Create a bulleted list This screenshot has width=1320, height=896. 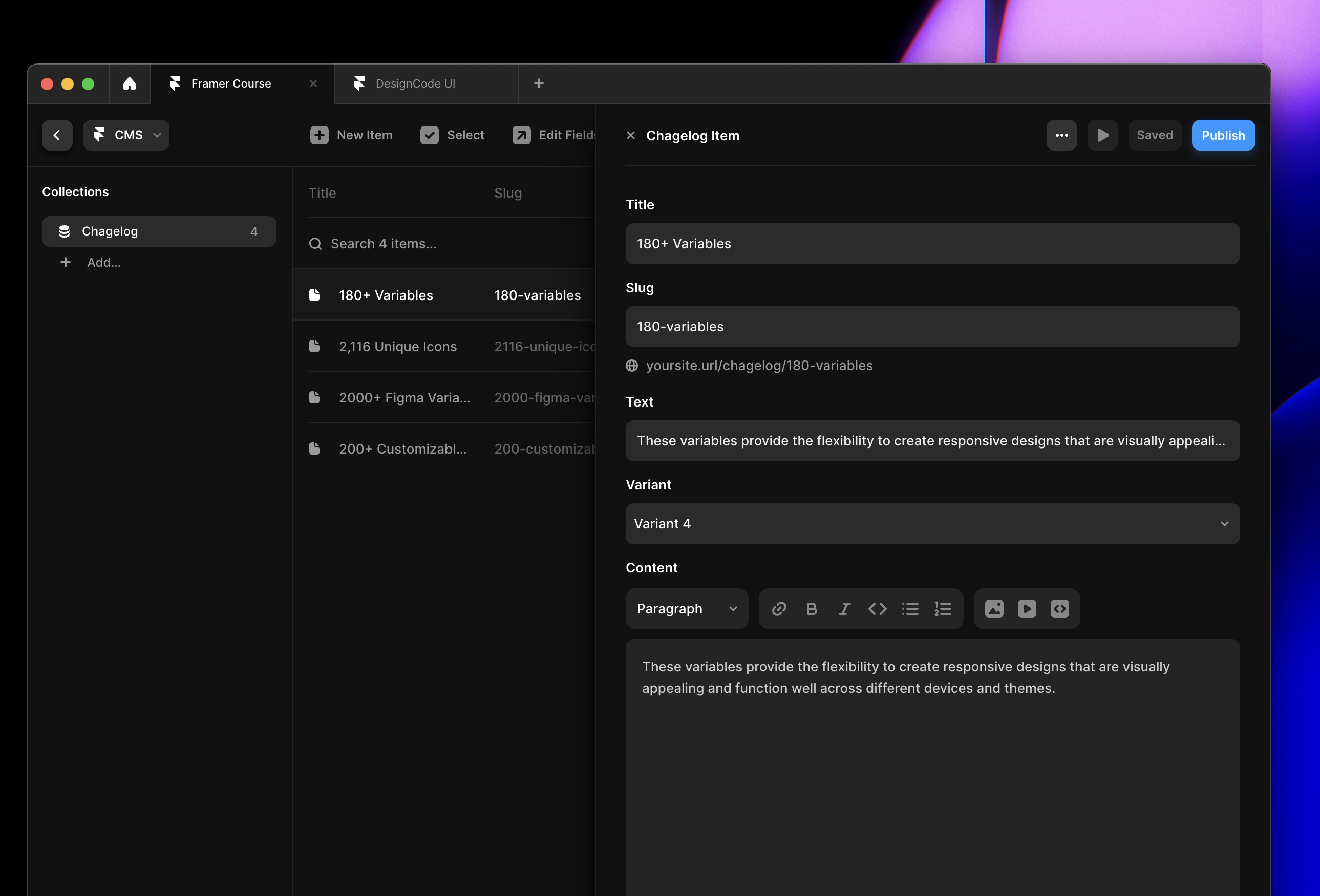(910, 609)
